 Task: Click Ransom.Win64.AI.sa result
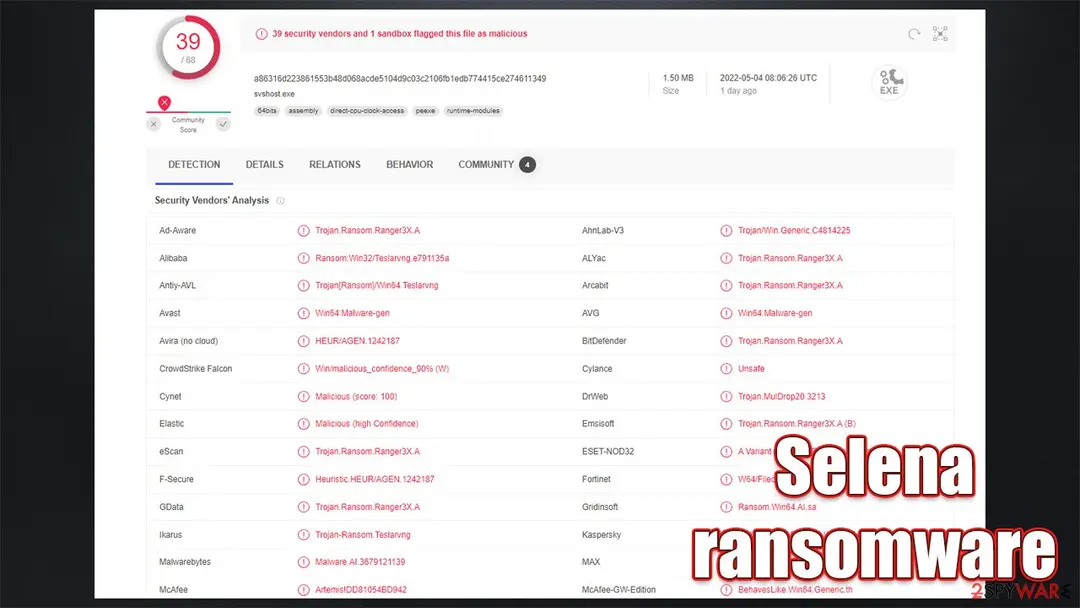pyautogui.click(x=777, y=507)
